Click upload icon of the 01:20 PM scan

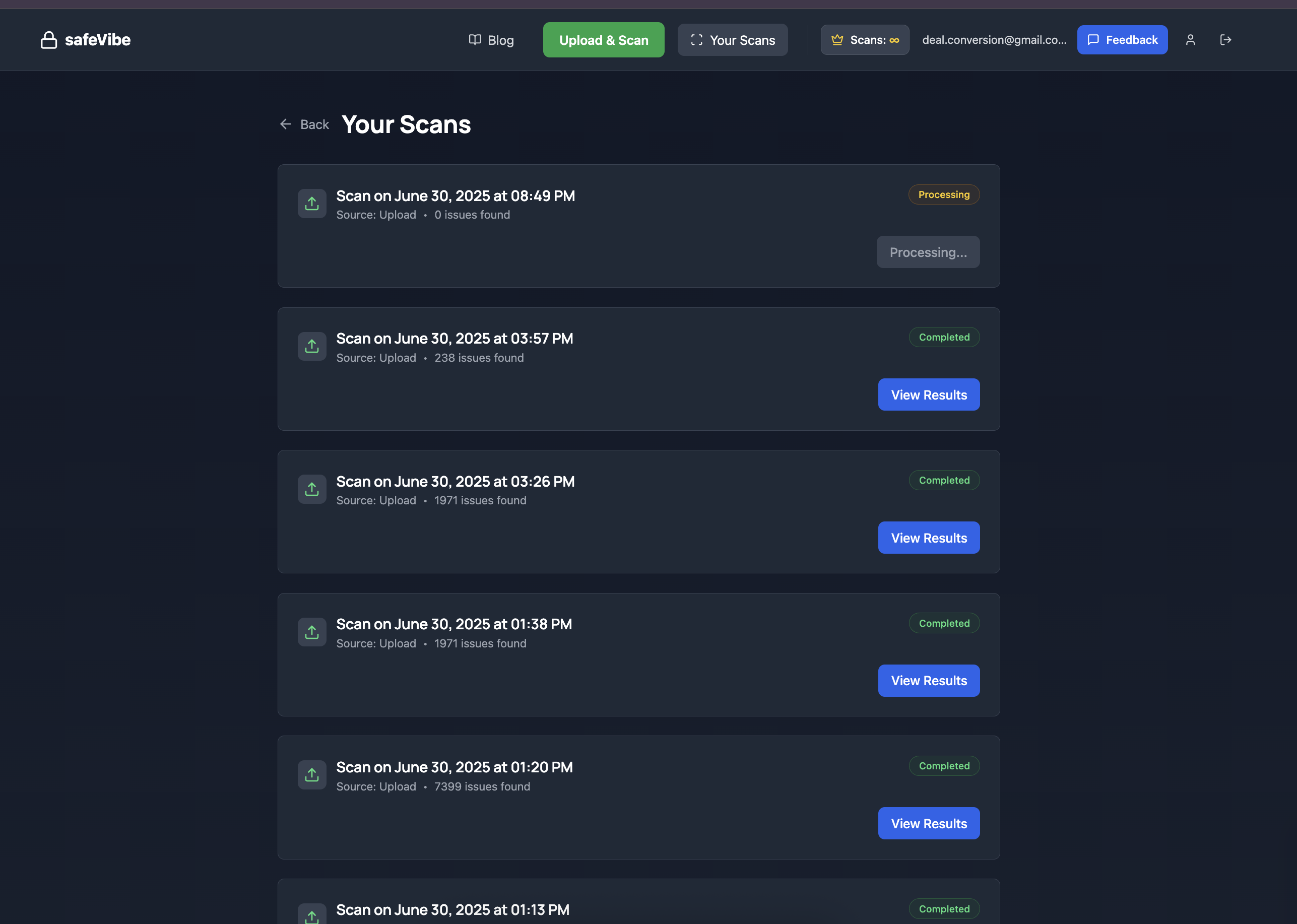[x=312, y=775]
